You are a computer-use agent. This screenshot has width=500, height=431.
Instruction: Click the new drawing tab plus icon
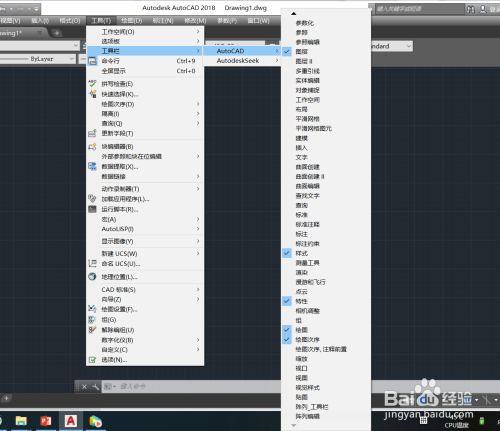57,33
